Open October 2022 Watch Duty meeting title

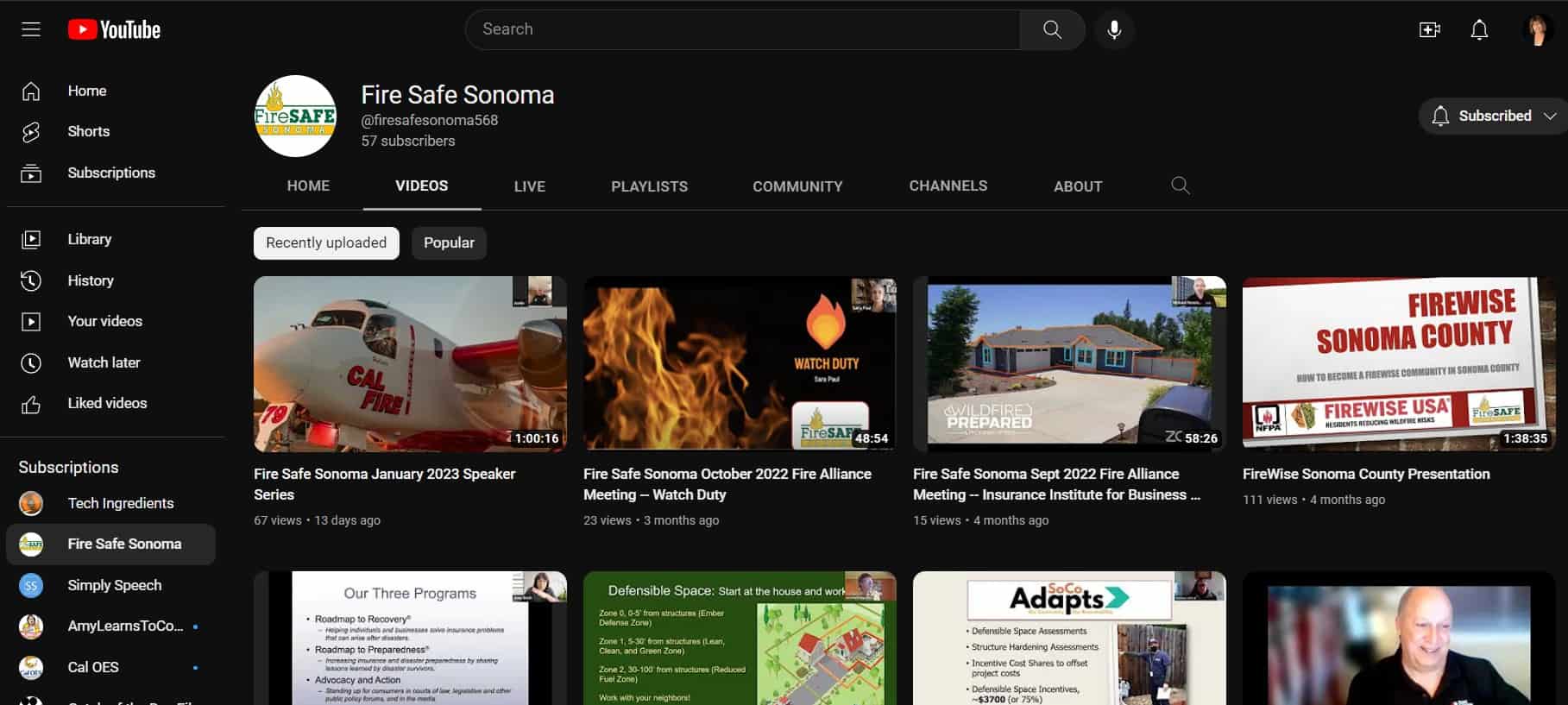(727, 484)
